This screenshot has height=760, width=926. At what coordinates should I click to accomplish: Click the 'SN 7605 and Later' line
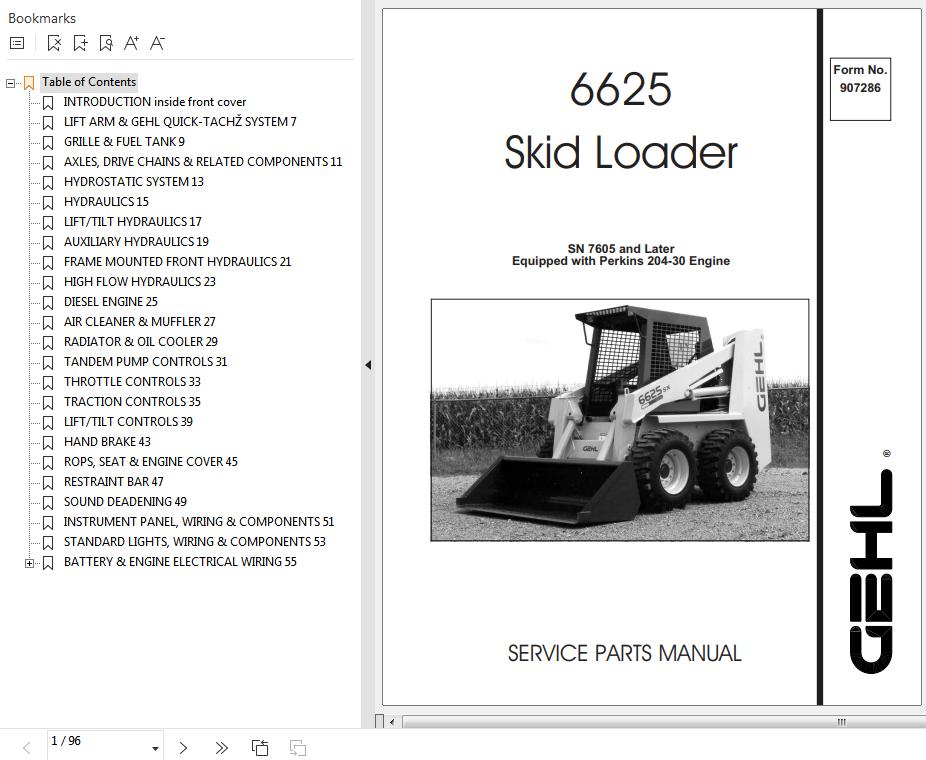(621, 249)
